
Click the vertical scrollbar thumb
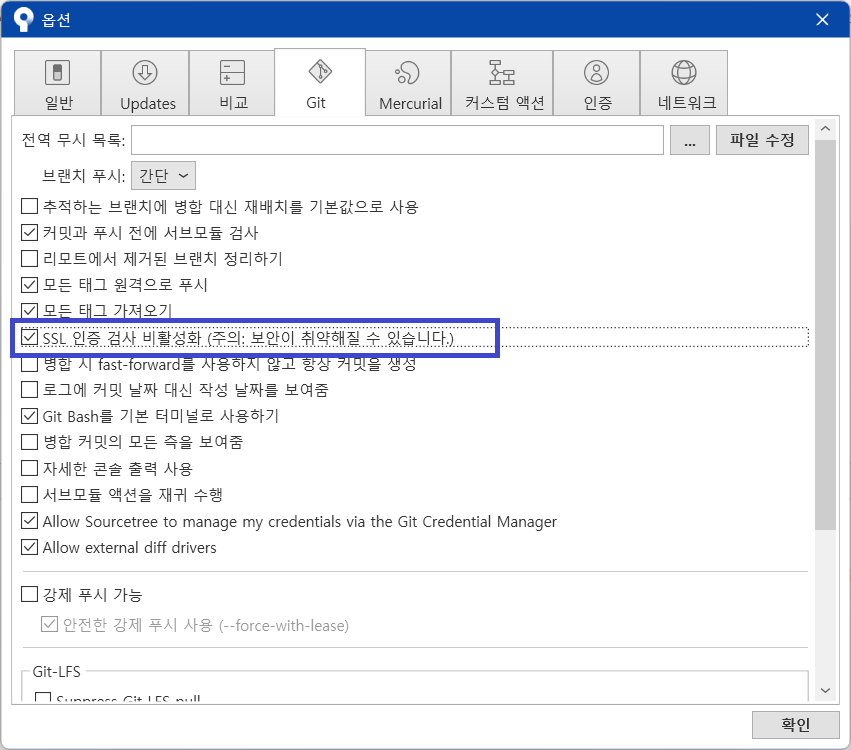click(x=825, y=334)
